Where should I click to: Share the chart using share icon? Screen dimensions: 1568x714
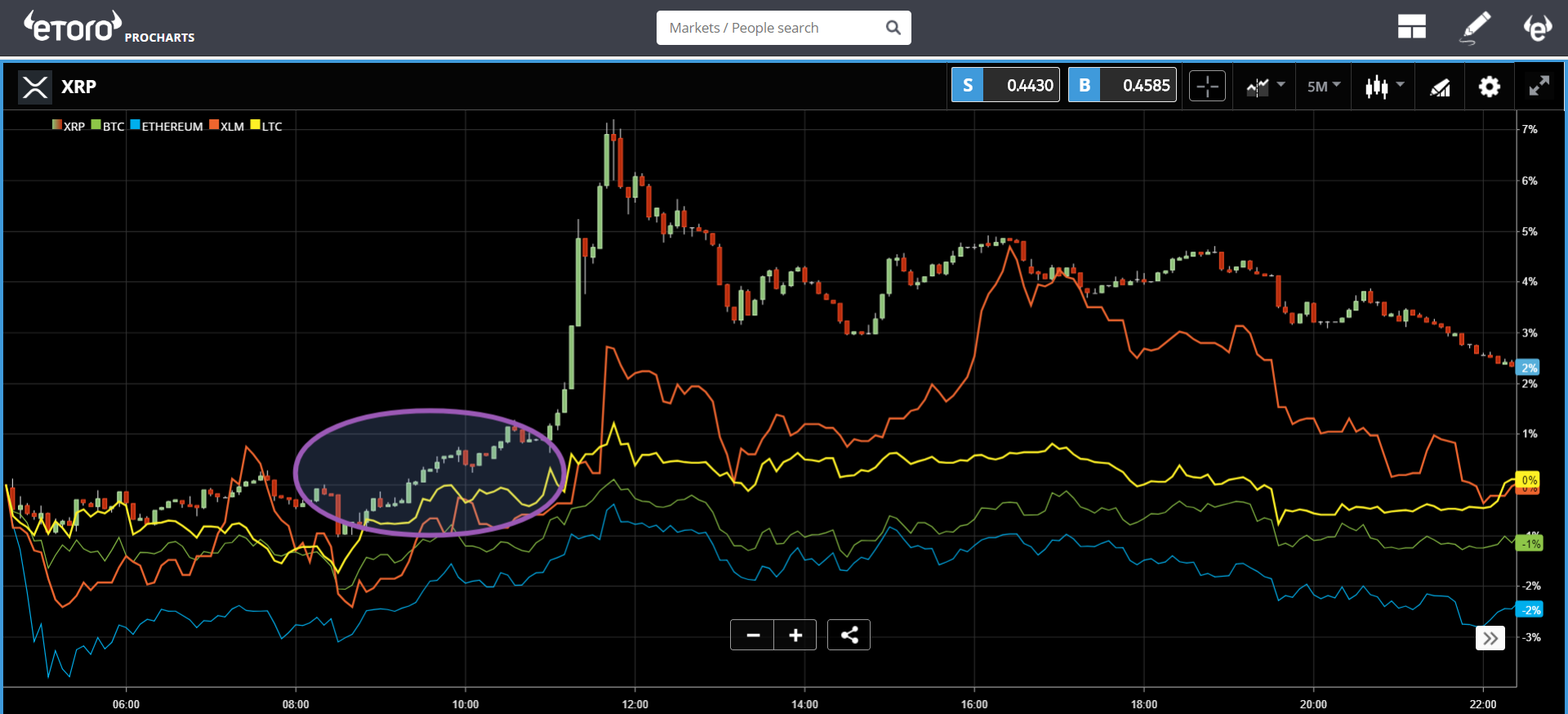tap(849, 635)
